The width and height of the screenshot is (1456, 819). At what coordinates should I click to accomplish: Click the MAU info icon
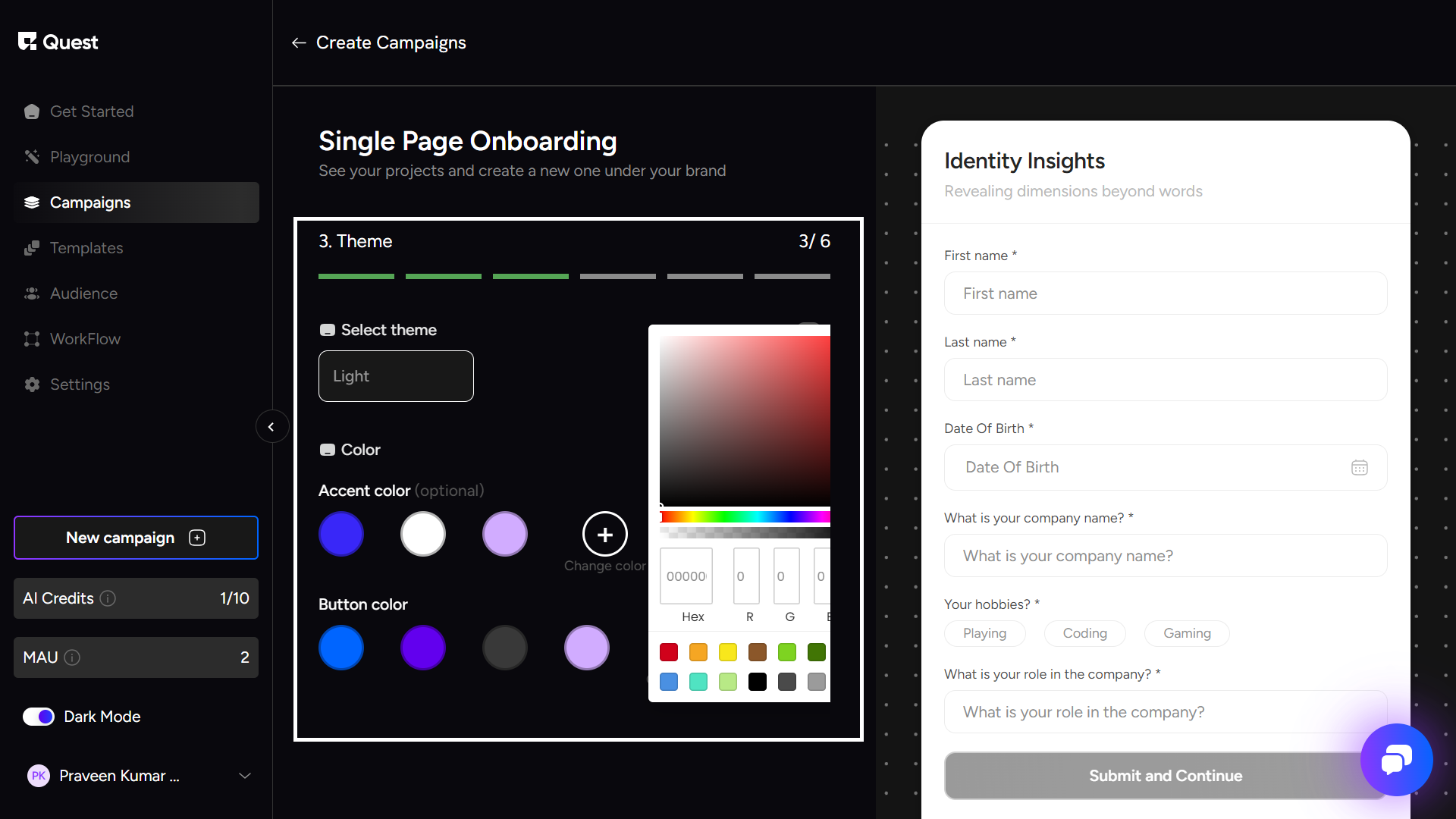pos(72,657)
